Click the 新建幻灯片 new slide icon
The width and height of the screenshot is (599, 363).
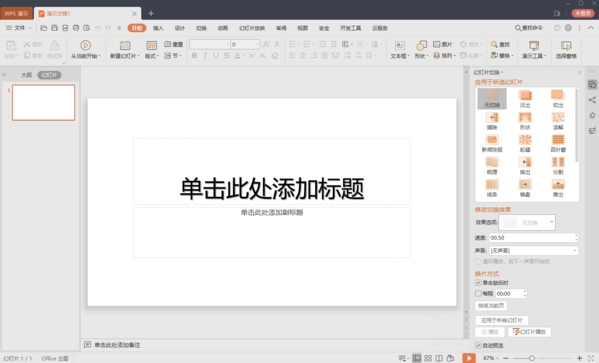[x=125, y=45]
